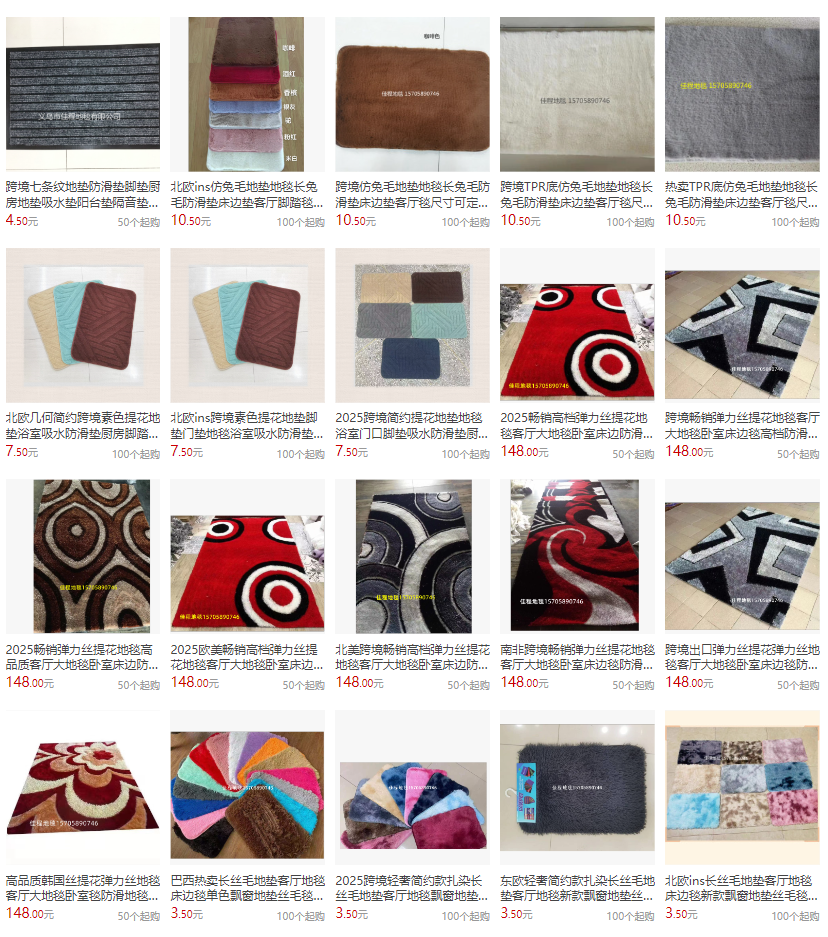Open the white TPR faux fur rug image
828x937 pixels.
[x=577, y=94]
